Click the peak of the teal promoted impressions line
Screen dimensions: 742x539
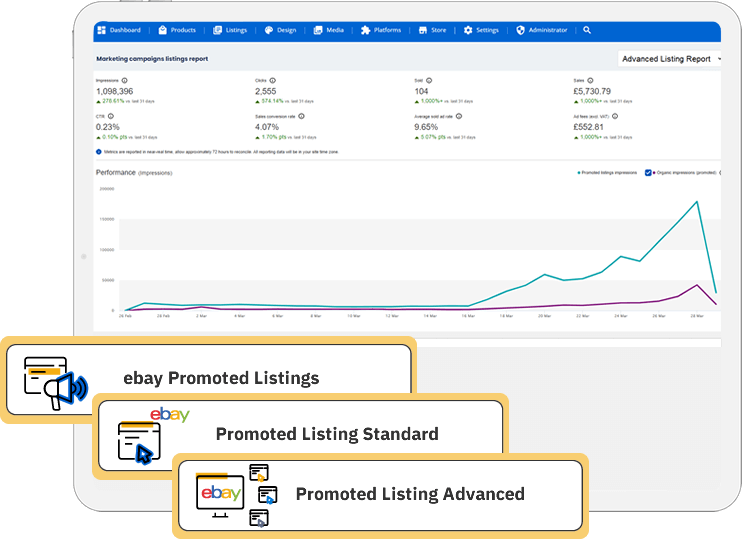tap(697, 202)
